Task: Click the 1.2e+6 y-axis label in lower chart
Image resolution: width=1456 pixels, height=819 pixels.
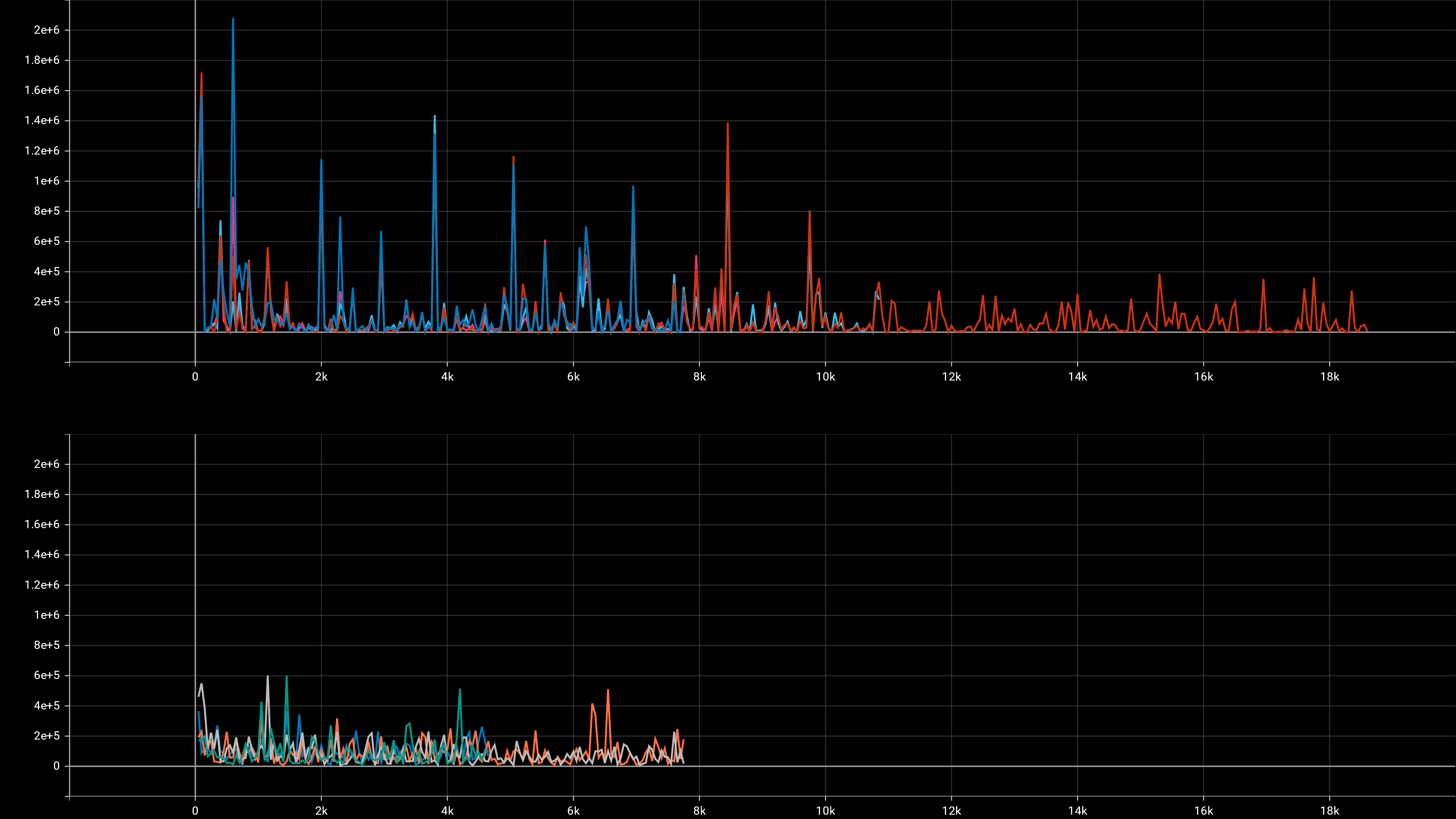Action: pos(42,585)
